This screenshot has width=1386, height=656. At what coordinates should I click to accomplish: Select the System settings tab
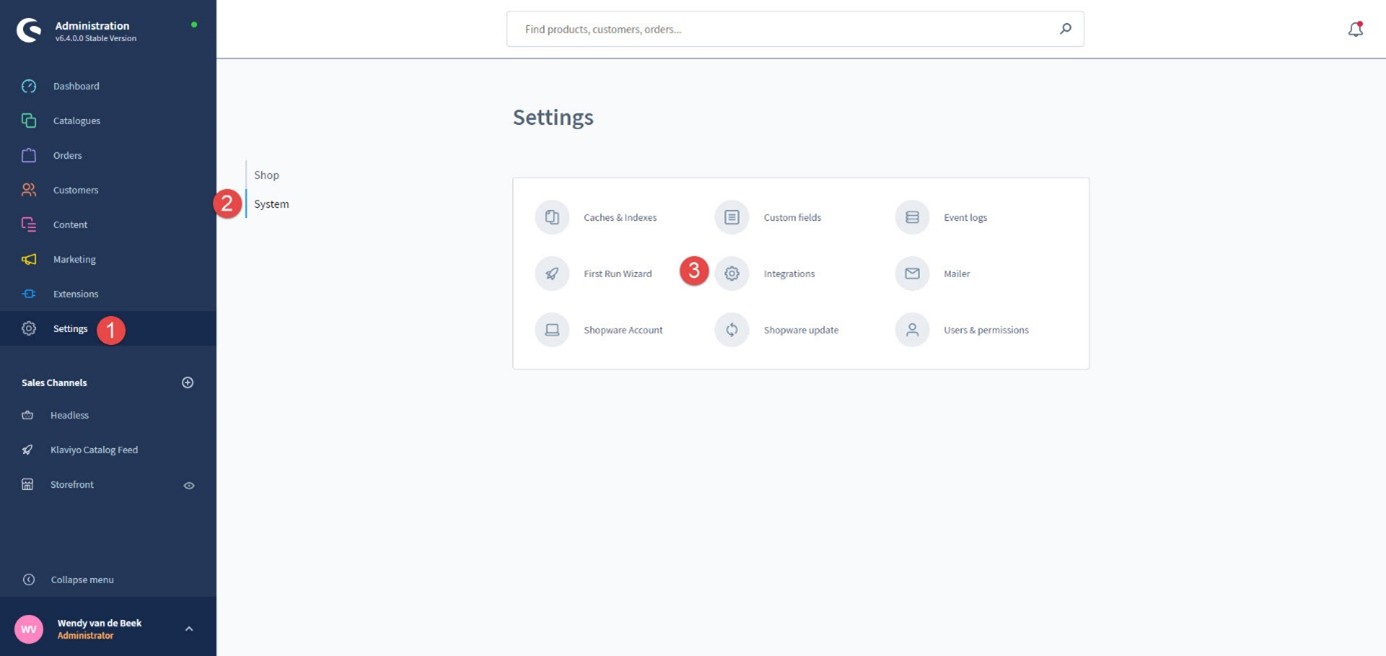click(x=271, y=204)
